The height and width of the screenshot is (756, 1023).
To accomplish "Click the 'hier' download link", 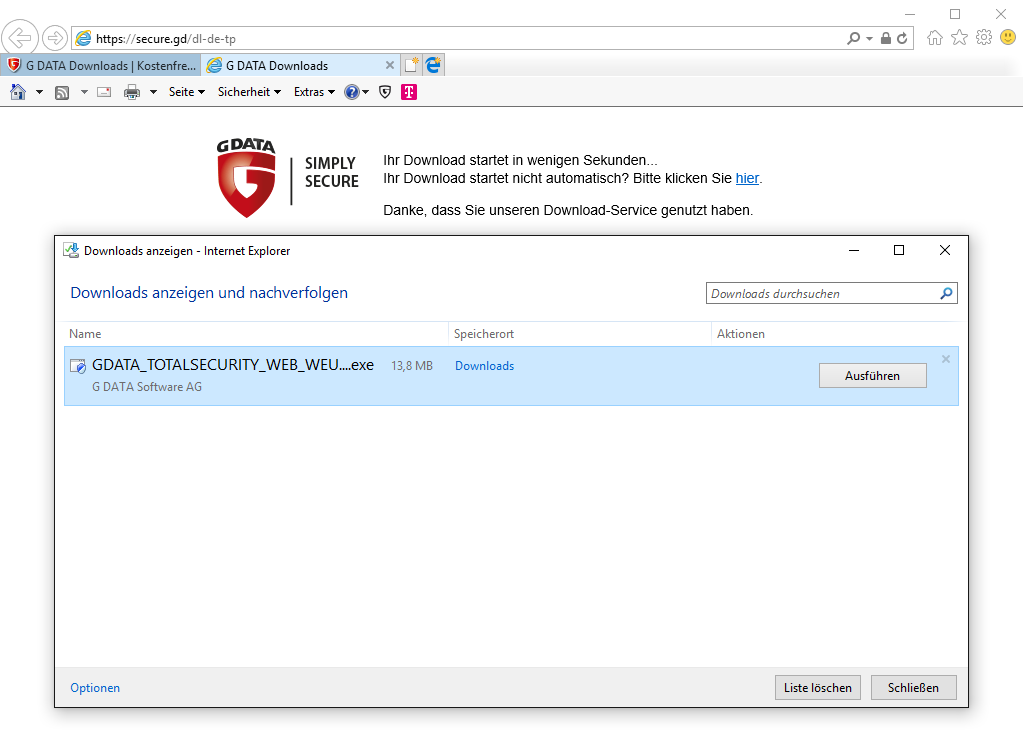I will pos(747,178).
